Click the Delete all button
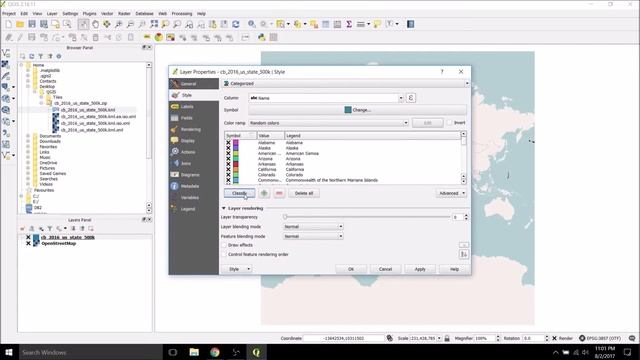 (x=304, y=193)
